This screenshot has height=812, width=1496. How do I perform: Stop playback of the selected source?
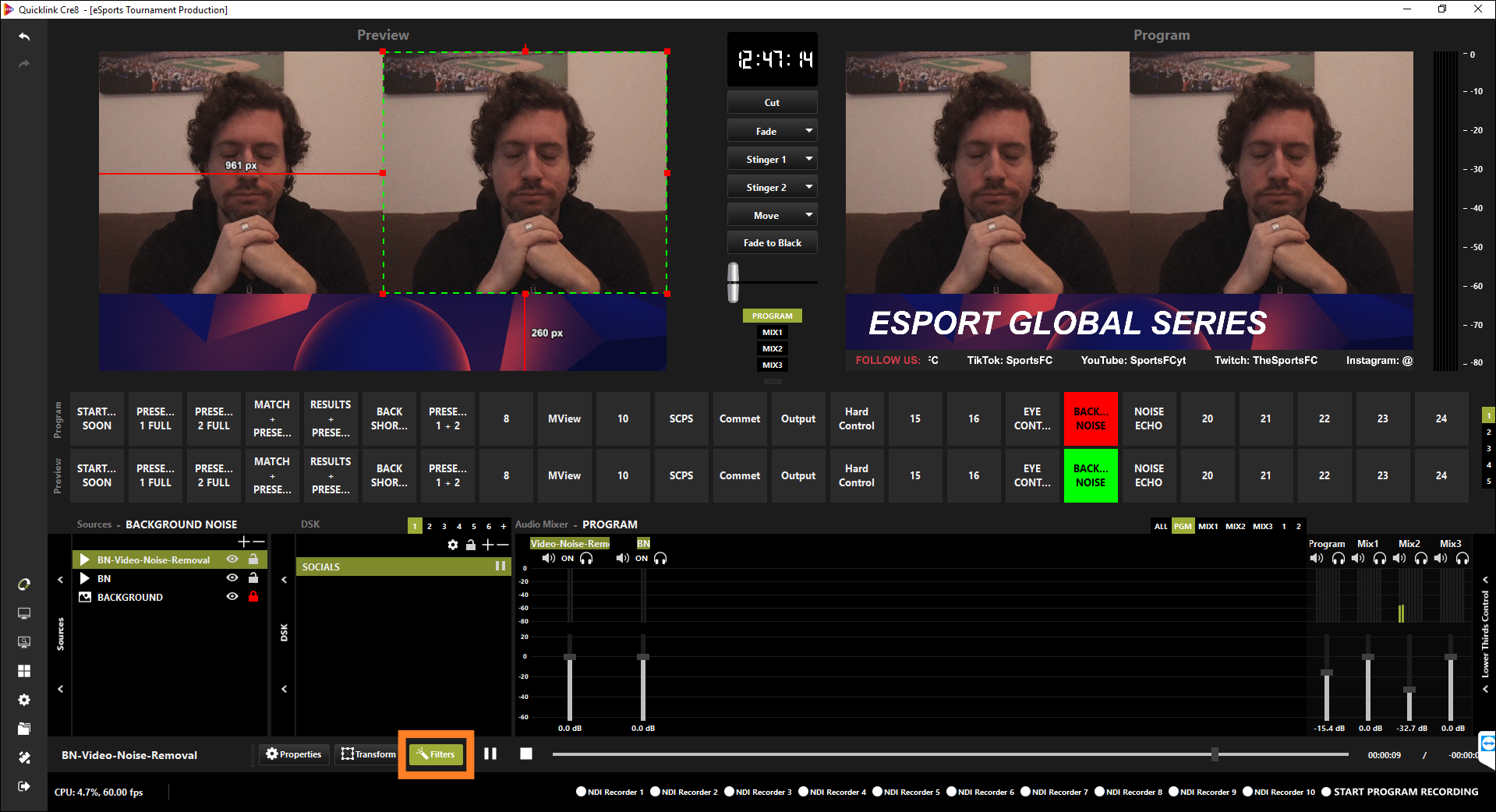(526, 754)
